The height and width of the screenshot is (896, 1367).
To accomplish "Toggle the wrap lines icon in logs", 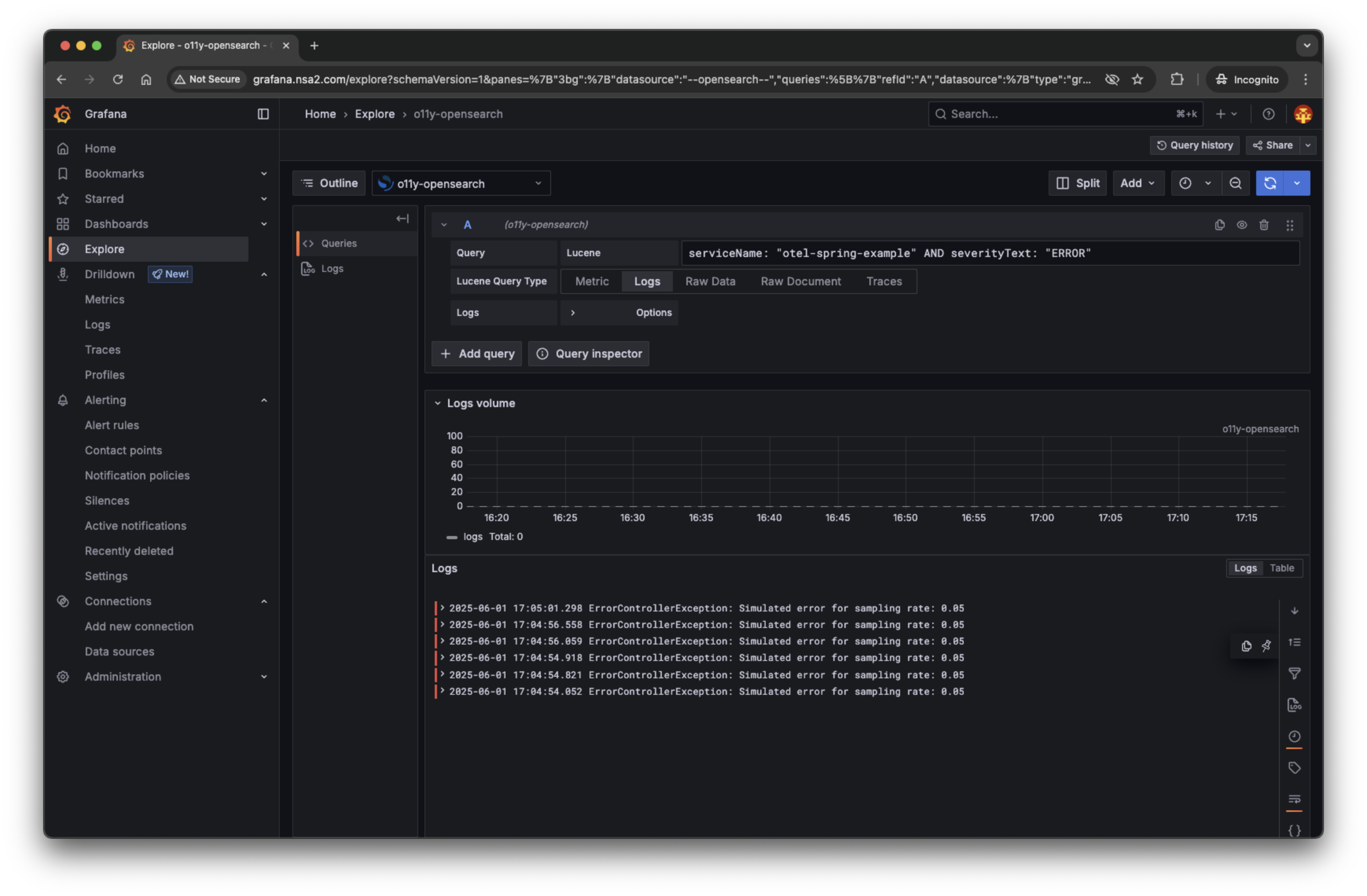I will [1294, 799].
